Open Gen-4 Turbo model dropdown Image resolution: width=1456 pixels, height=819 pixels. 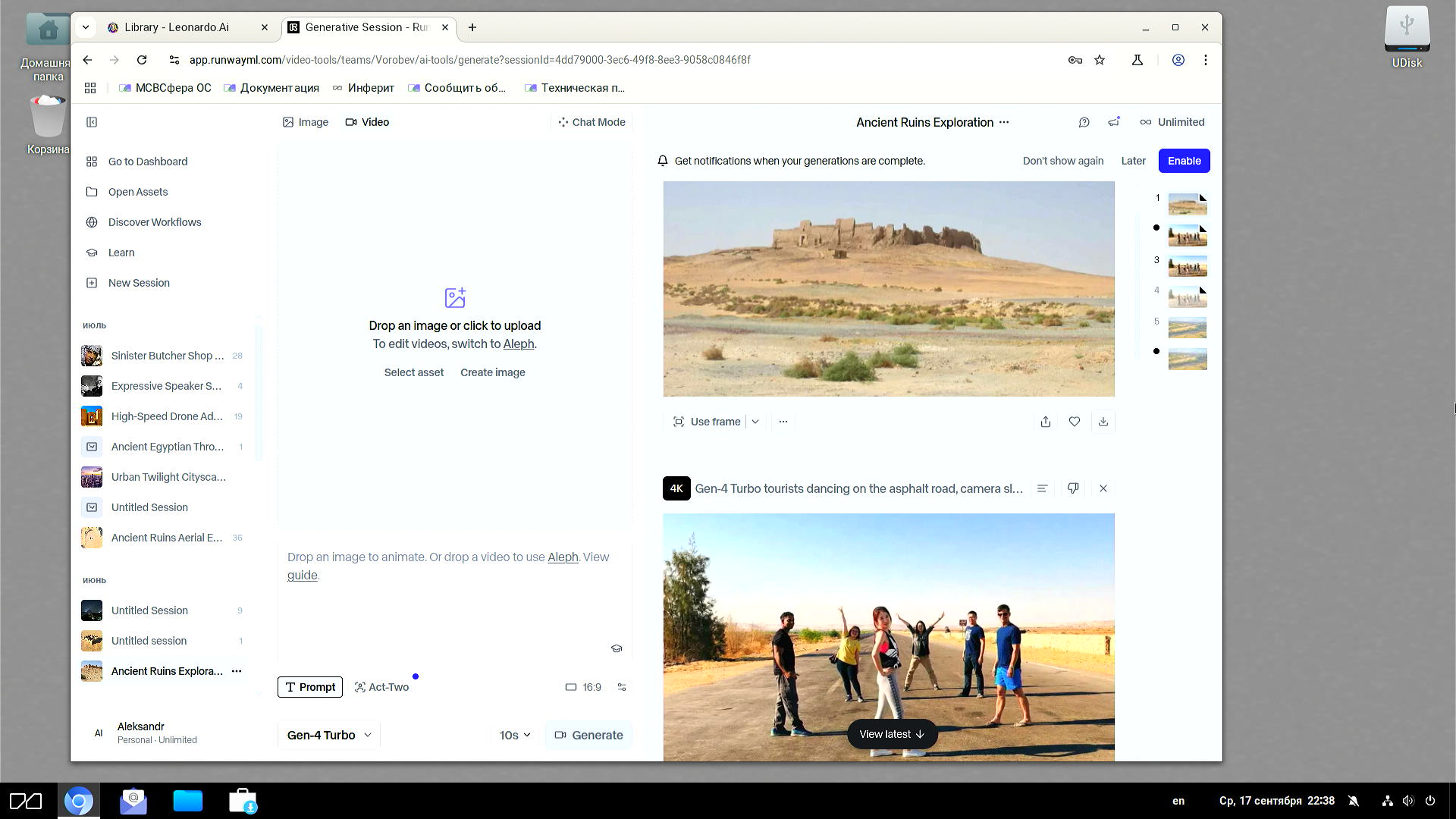point(329,735)
